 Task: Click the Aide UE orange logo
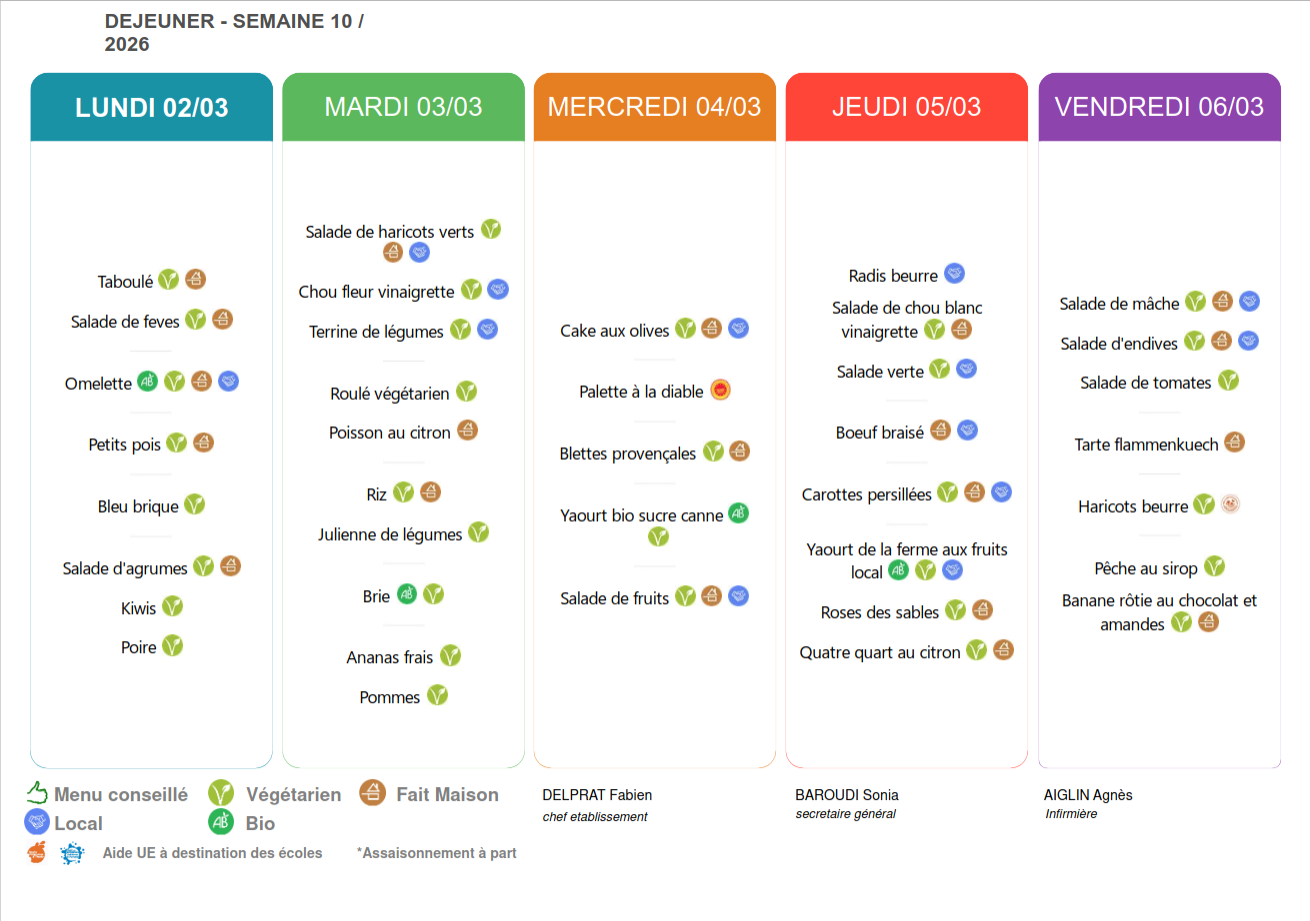37,853
